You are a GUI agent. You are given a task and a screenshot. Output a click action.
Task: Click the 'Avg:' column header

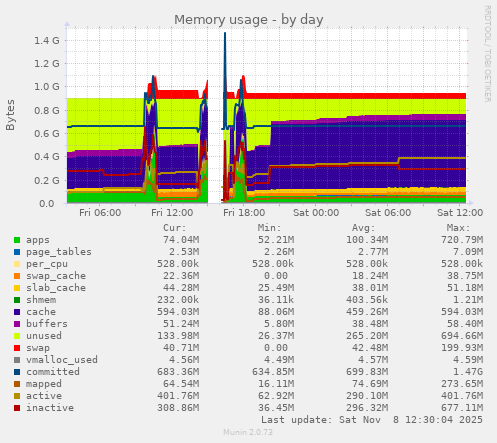(x=364, y=228)
